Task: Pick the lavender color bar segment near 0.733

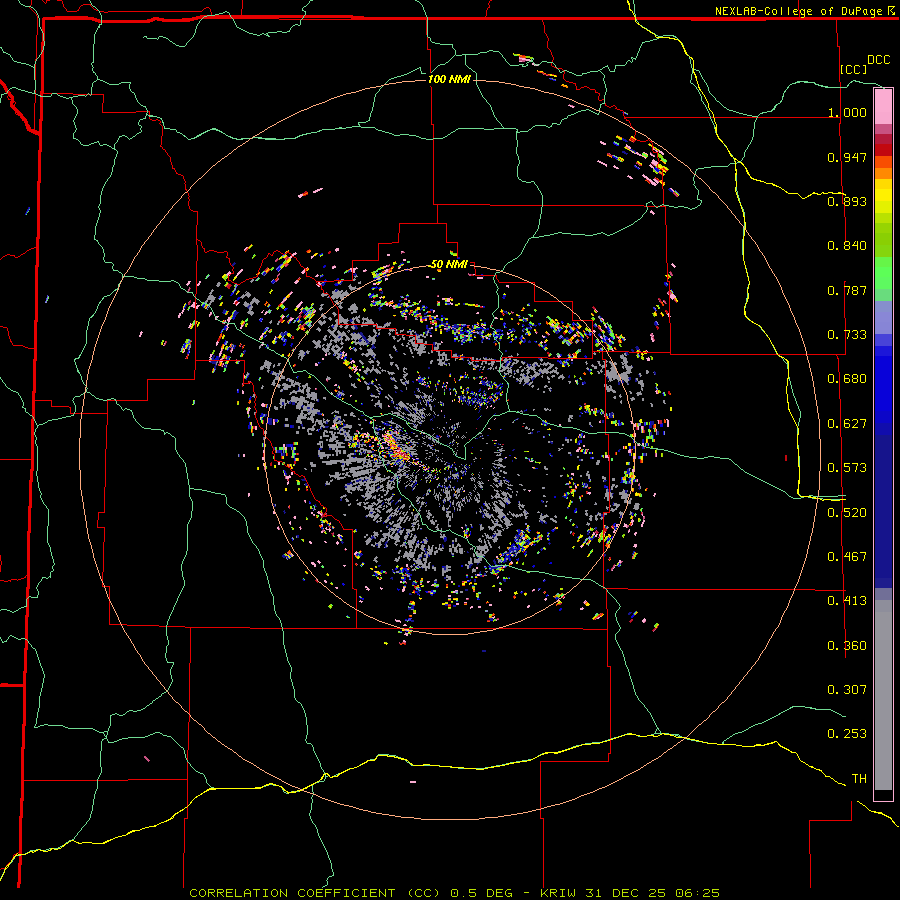Action: click(x=883, y=317)
